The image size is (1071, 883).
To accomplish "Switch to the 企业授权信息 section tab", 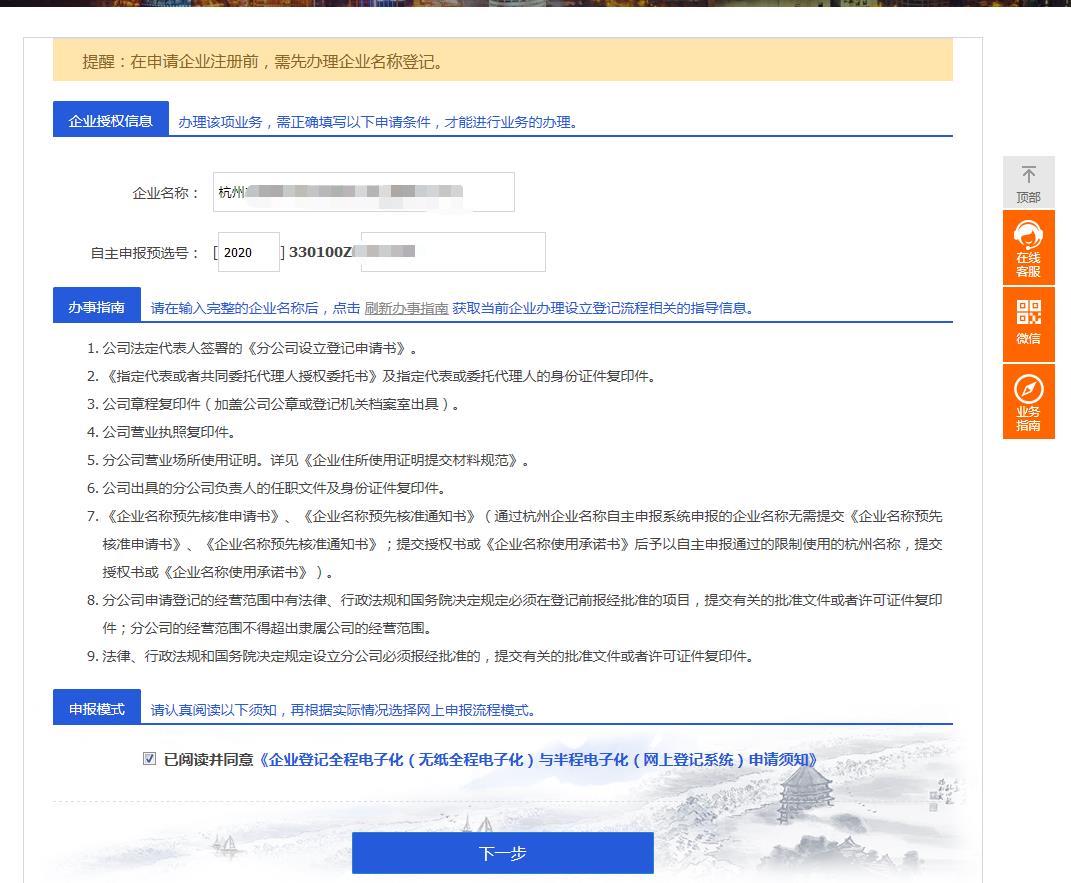I will [x=110, y=117].
